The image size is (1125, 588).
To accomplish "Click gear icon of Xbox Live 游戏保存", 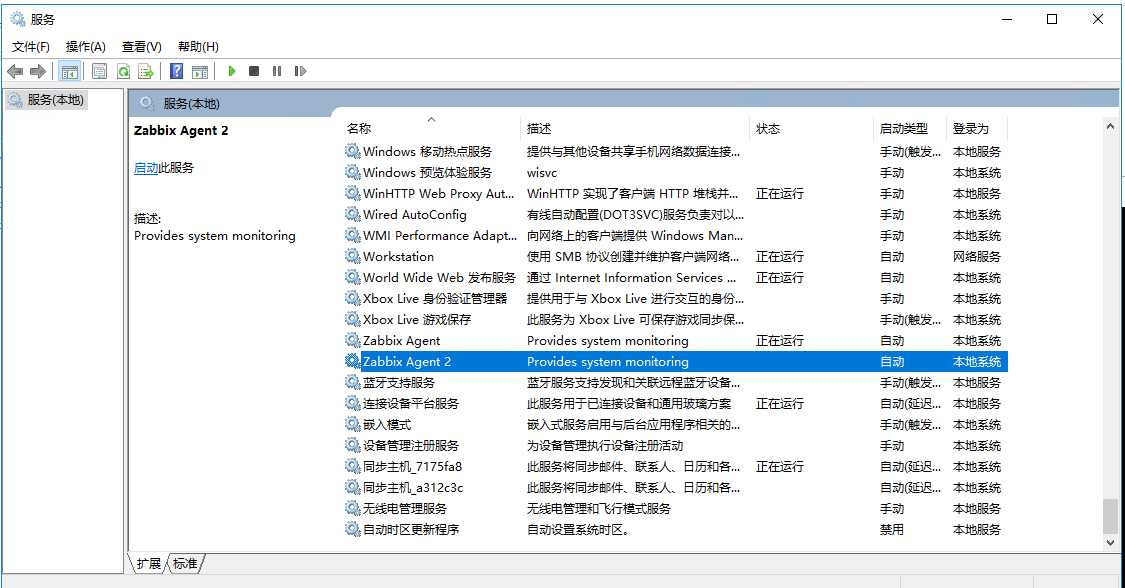I will click(352, 319).
